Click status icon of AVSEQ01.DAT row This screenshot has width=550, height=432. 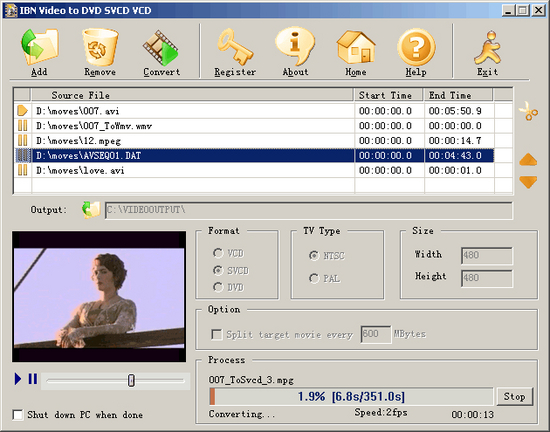pos(22,155)
